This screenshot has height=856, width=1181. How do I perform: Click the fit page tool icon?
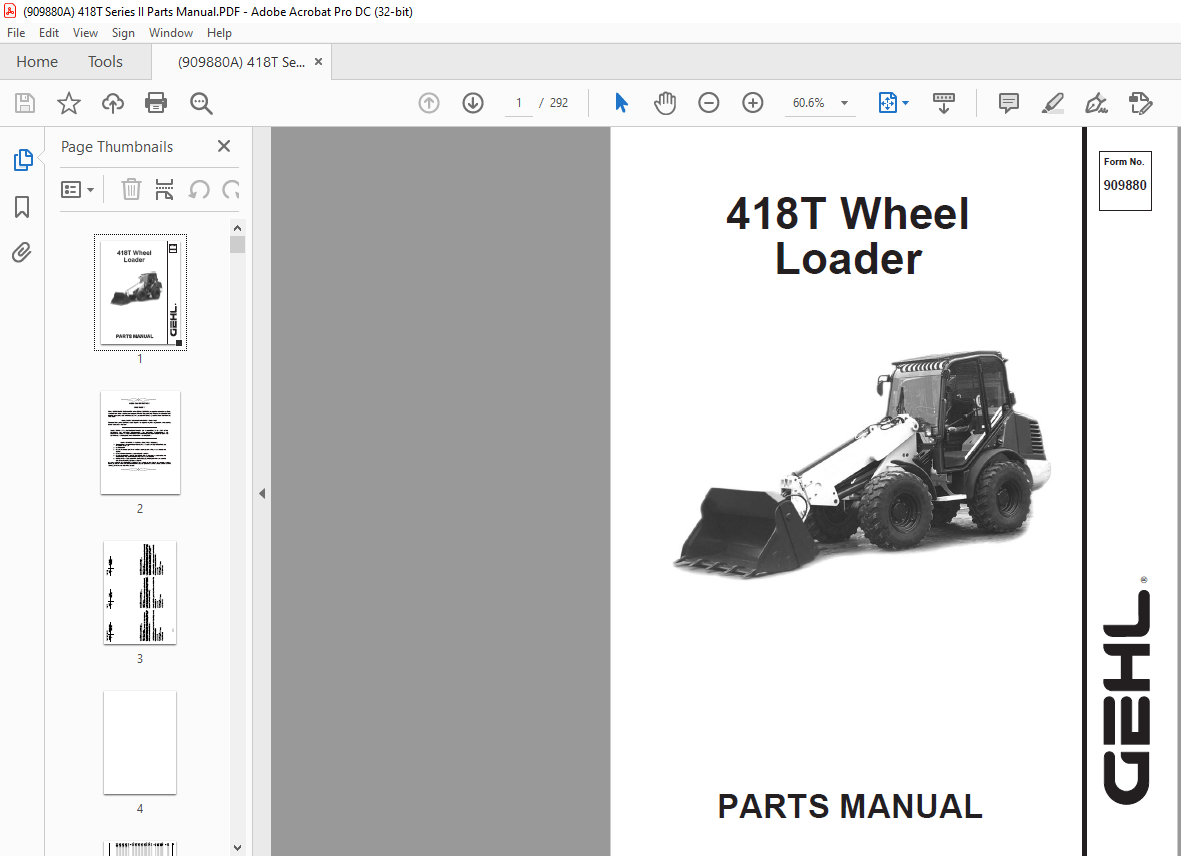click(887, 103)
